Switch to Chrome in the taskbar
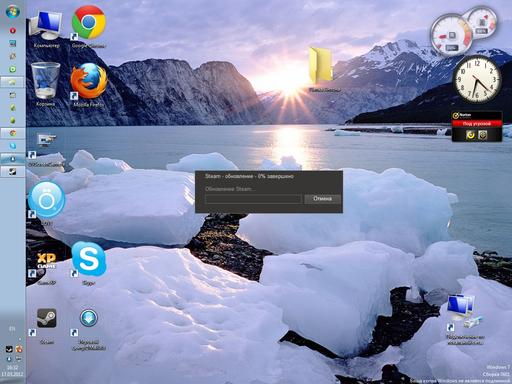Viewport: 512px width, 384px height. [x=13, y=133]
